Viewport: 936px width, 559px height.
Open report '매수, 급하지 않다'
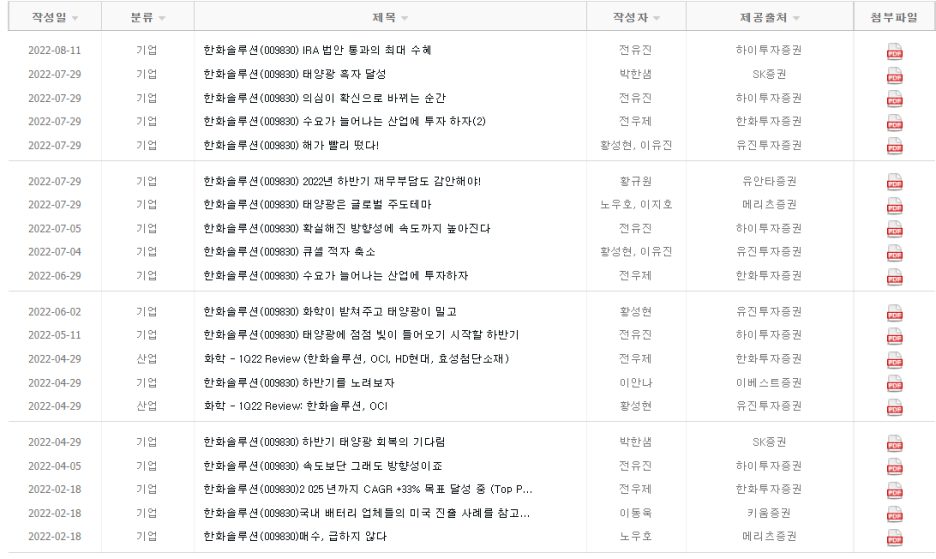pos(295,536)
